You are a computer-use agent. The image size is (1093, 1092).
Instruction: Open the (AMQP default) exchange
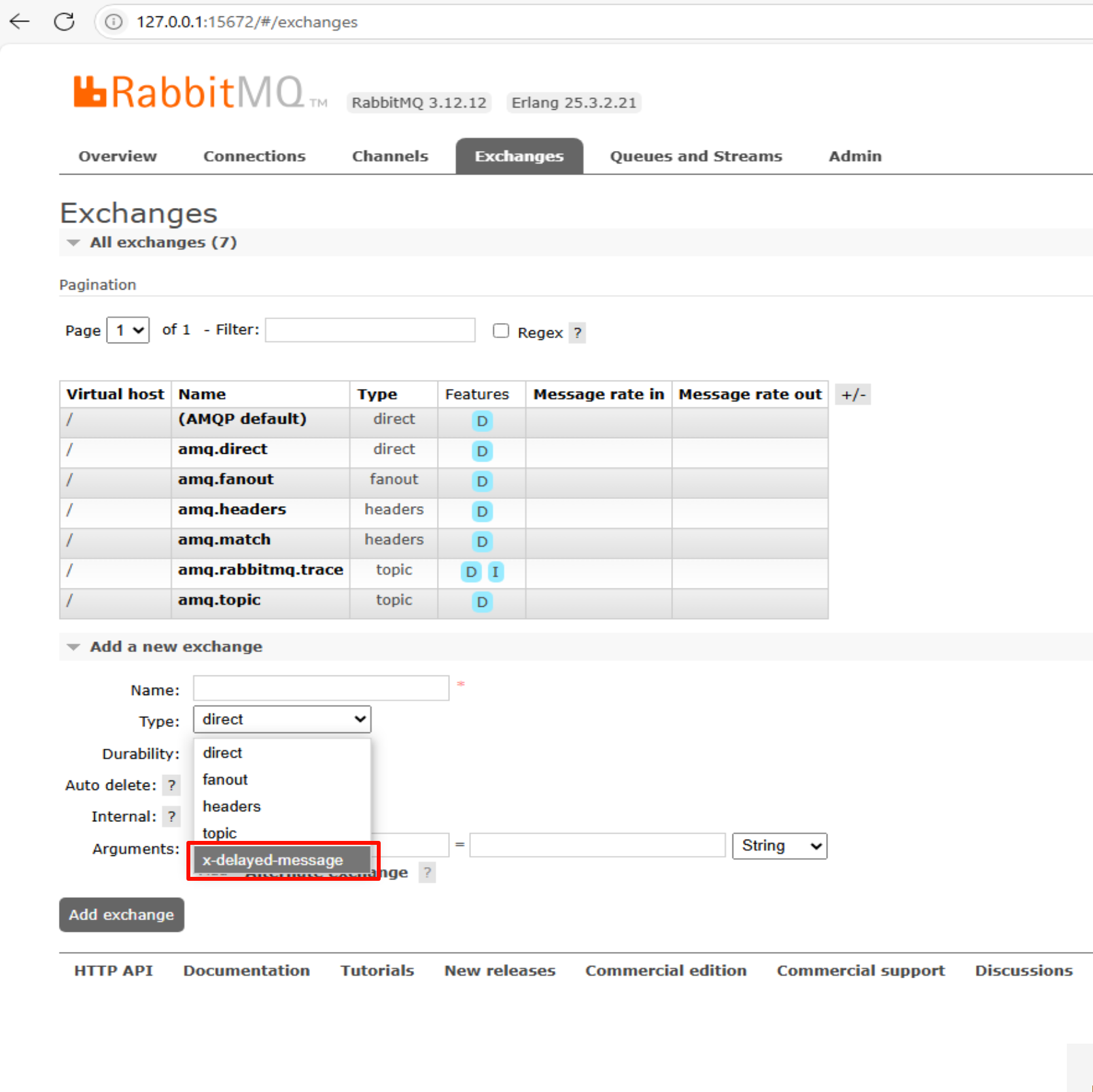242,419
